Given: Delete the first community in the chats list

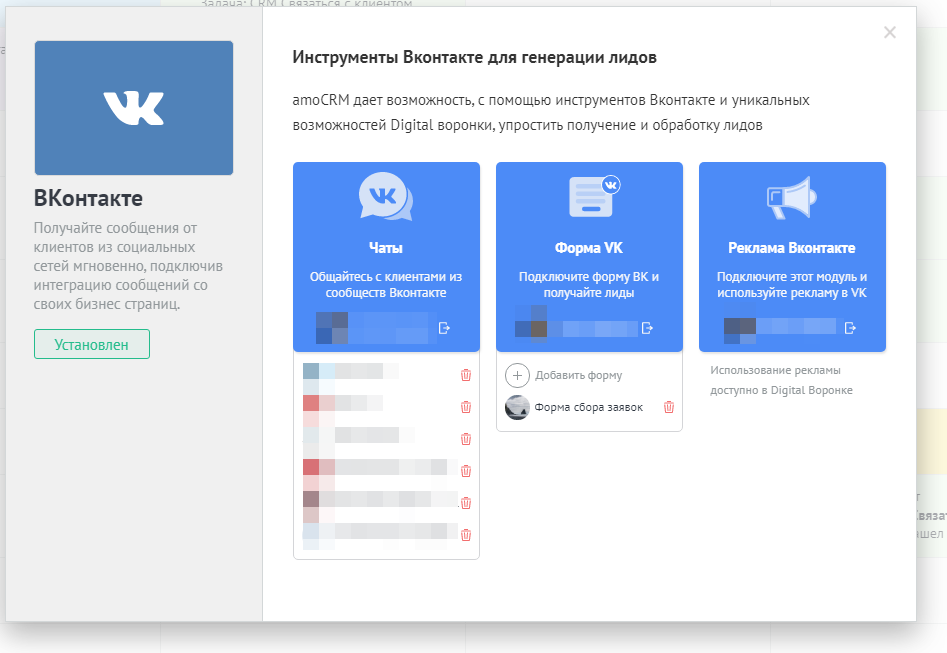Looking at the screenshot, I should click(x=465, y=375).
